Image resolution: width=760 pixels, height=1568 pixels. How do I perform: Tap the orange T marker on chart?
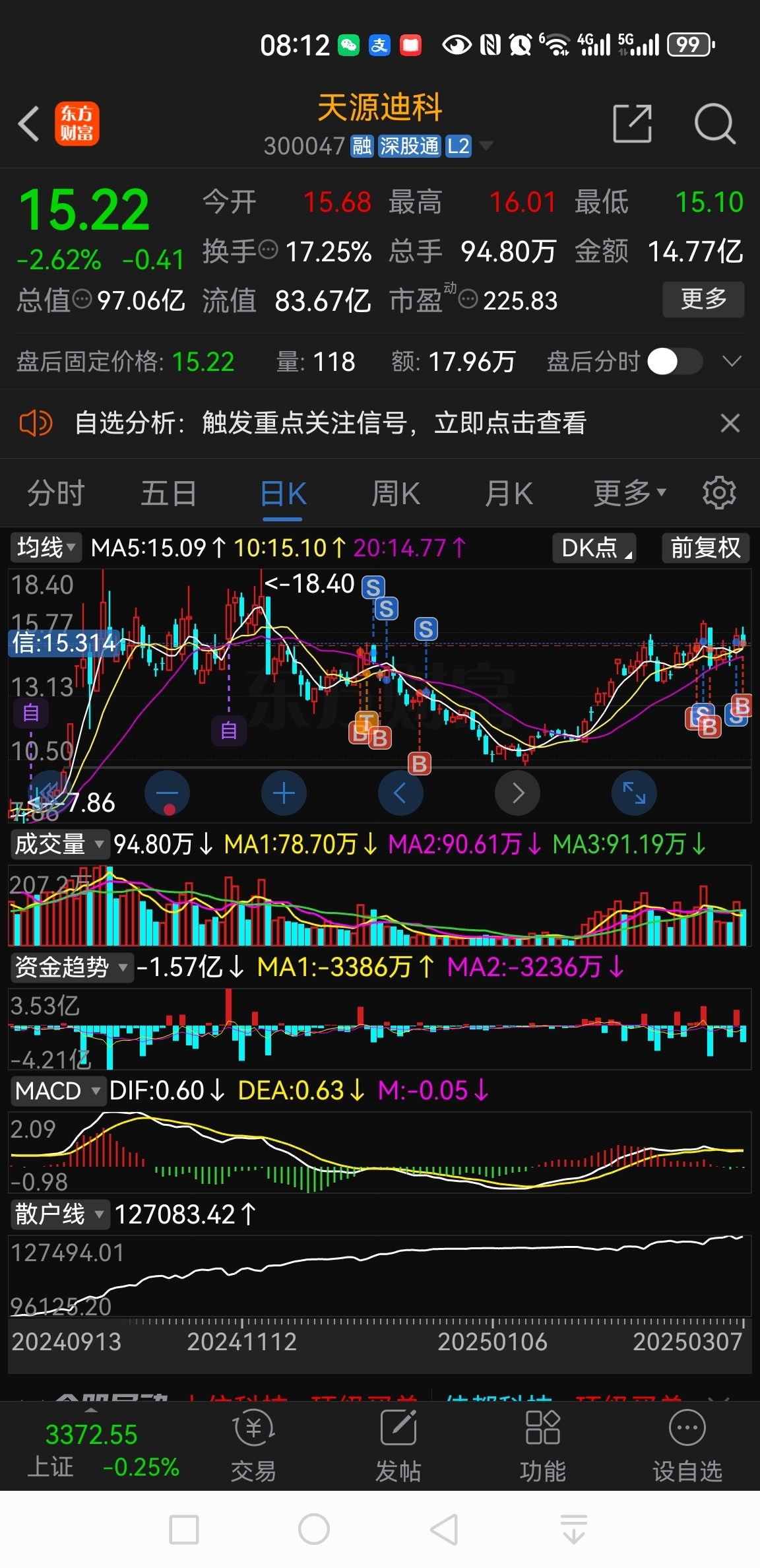coord(366,722)
